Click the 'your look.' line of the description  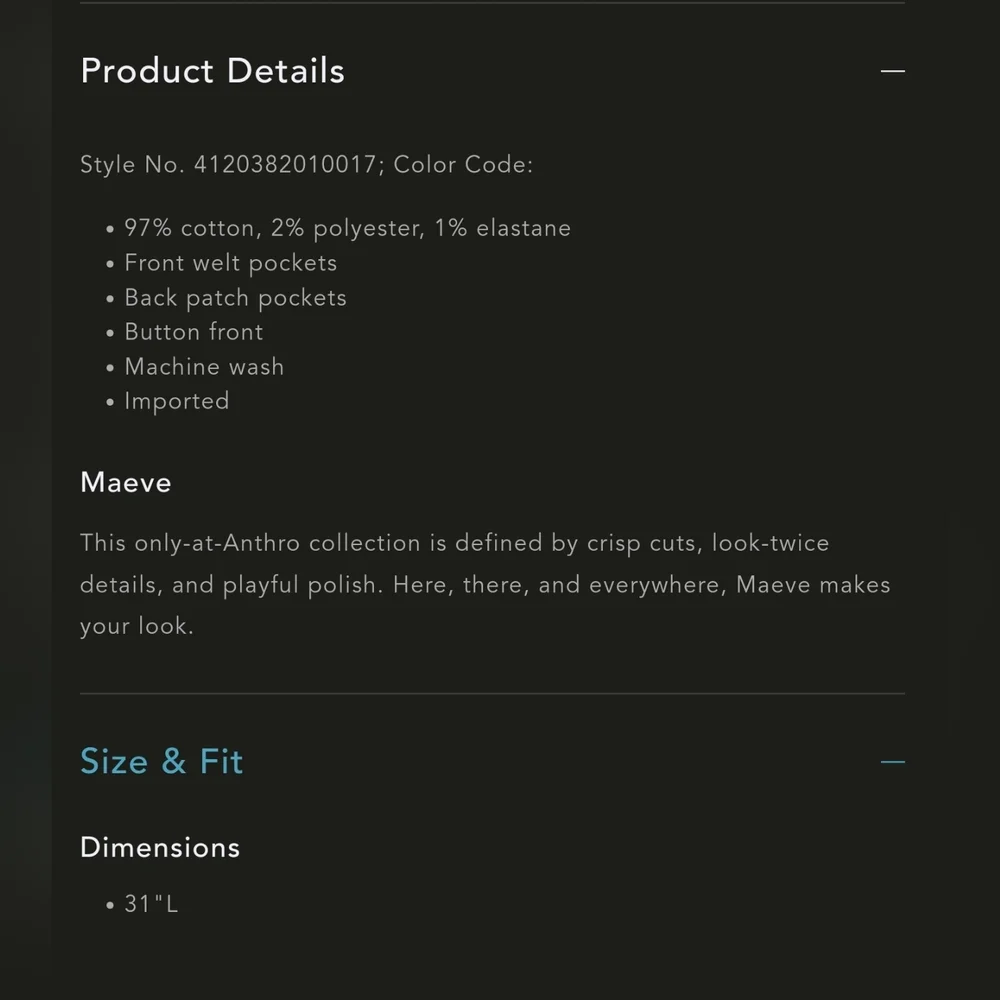click(x=137, y=627)
